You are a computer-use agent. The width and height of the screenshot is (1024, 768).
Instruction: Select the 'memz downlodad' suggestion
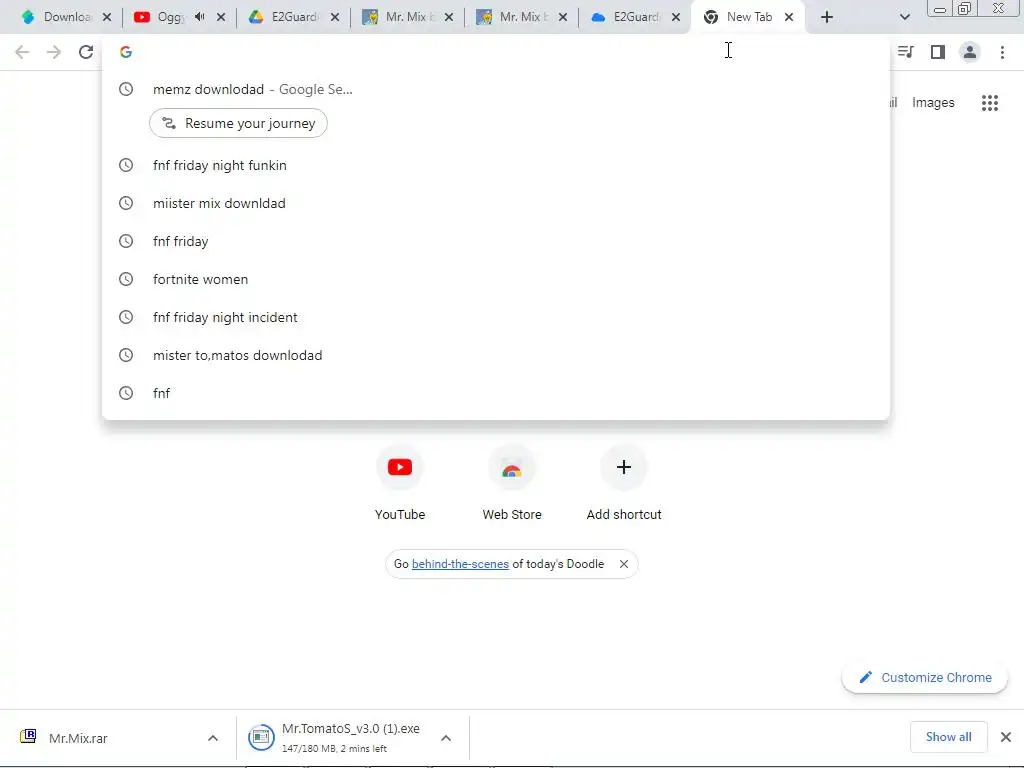tap(496, 89)
